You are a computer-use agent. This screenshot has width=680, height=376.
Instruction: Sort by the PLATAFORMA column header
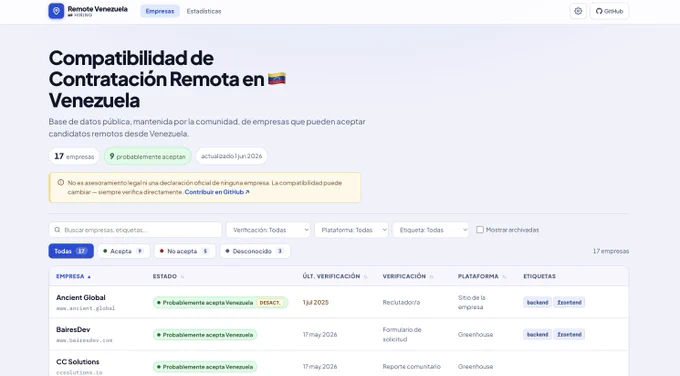click(482, 276)
